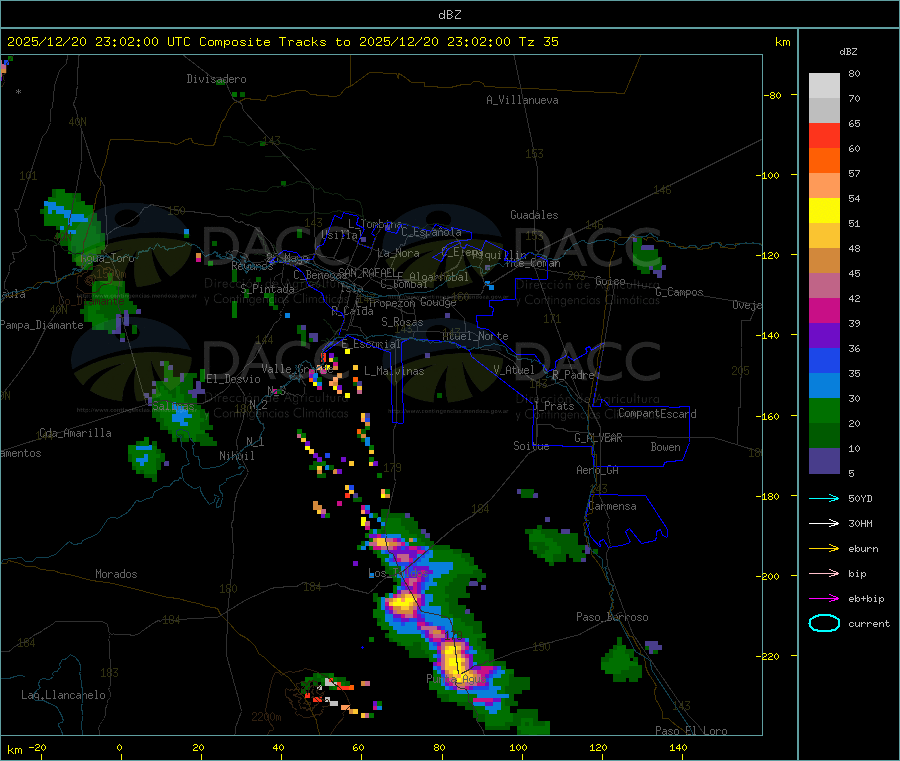The width and height of the screenshot is (900, 761).
Task: Click the 140 tick on bottom axis
Action: click(x=678, y=747)
